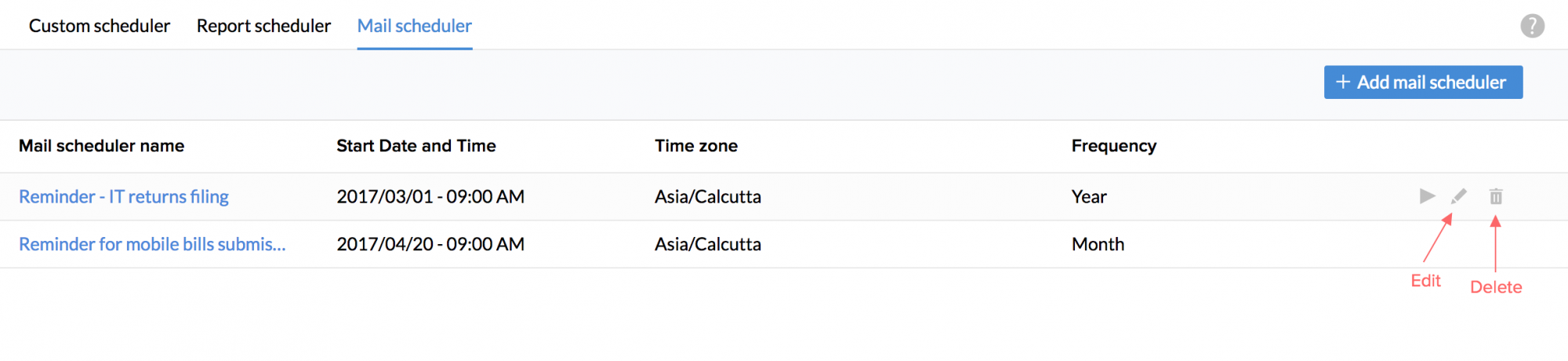The height and width of the screenshot is (361, 1568).
Task: Click the Mail scheduler name column header
Action: (102, 146)
